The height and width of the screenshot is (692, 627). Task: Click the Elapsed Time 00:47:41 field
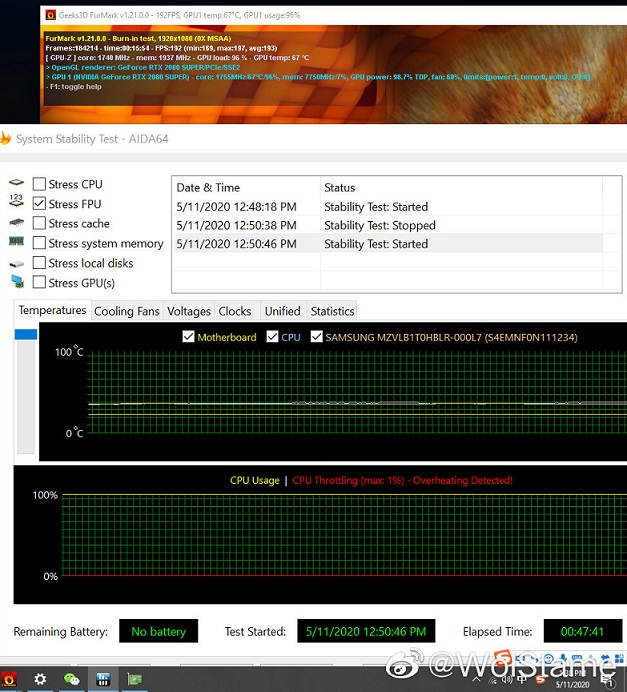[582, 632]
